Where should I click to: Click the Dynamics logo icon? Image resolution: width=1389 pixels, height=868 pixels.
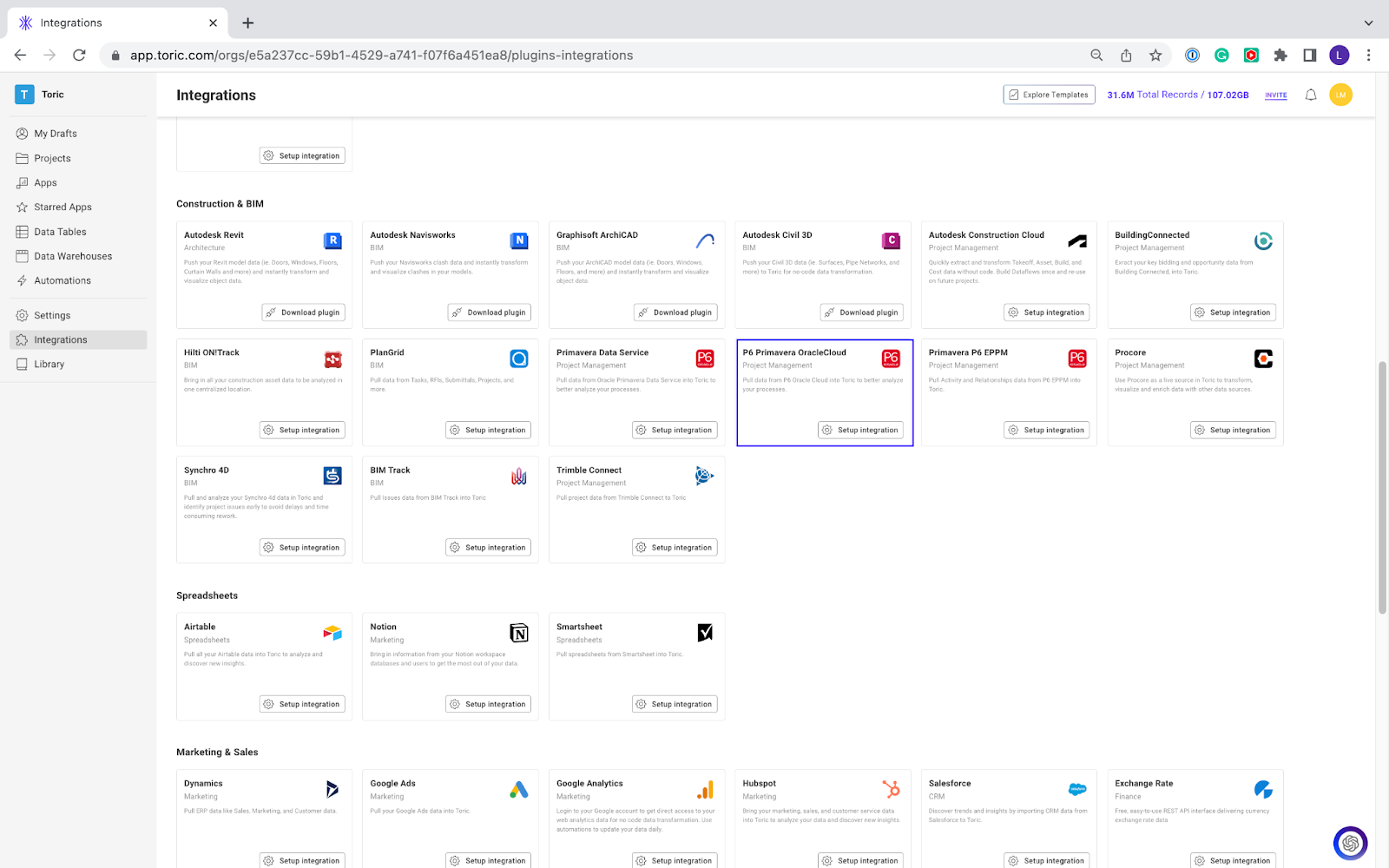point(332,789)
